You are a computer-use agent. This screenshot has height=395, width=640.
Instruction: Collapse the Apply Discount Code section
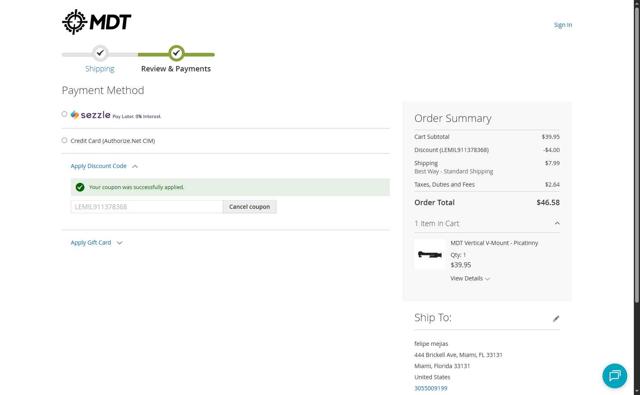click(x=104, y=166)
